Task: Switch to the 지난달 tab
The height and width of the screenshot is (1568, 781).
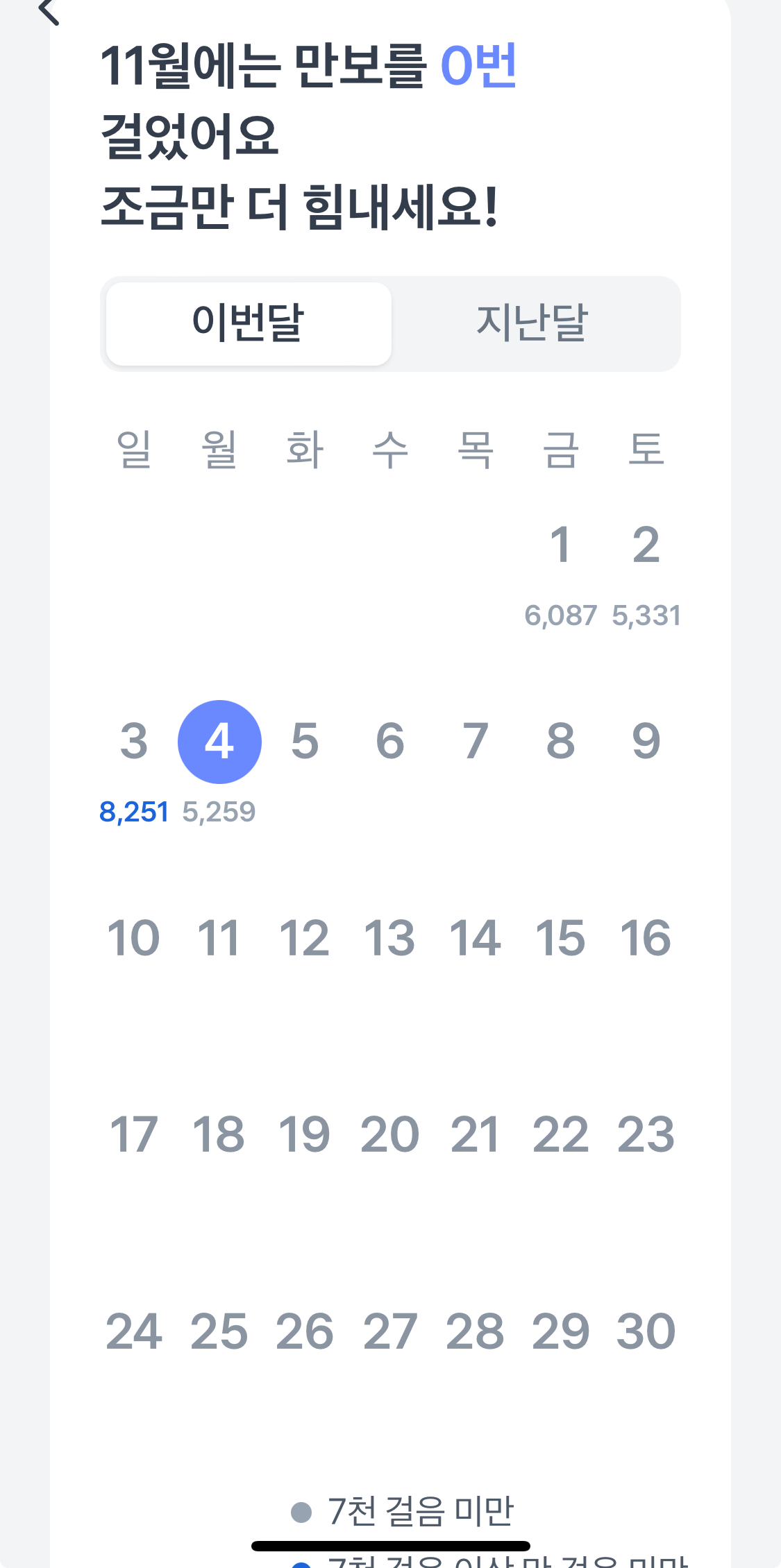Action: click(532, 323)
